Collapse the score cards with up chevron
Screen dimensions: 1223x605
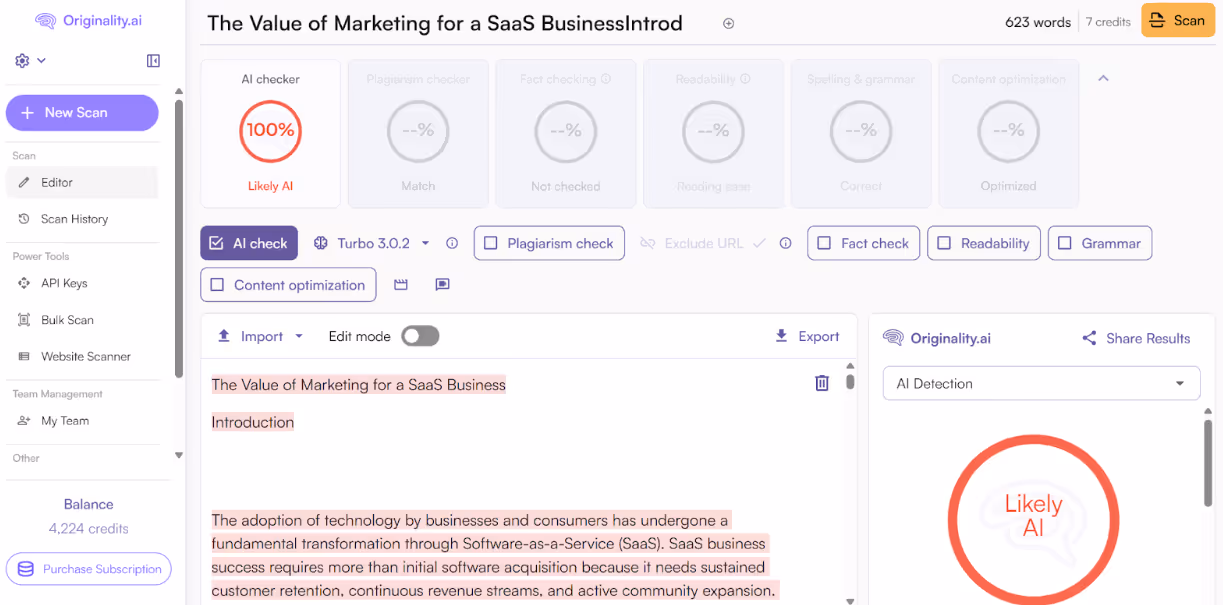[x=1103, y=78]
